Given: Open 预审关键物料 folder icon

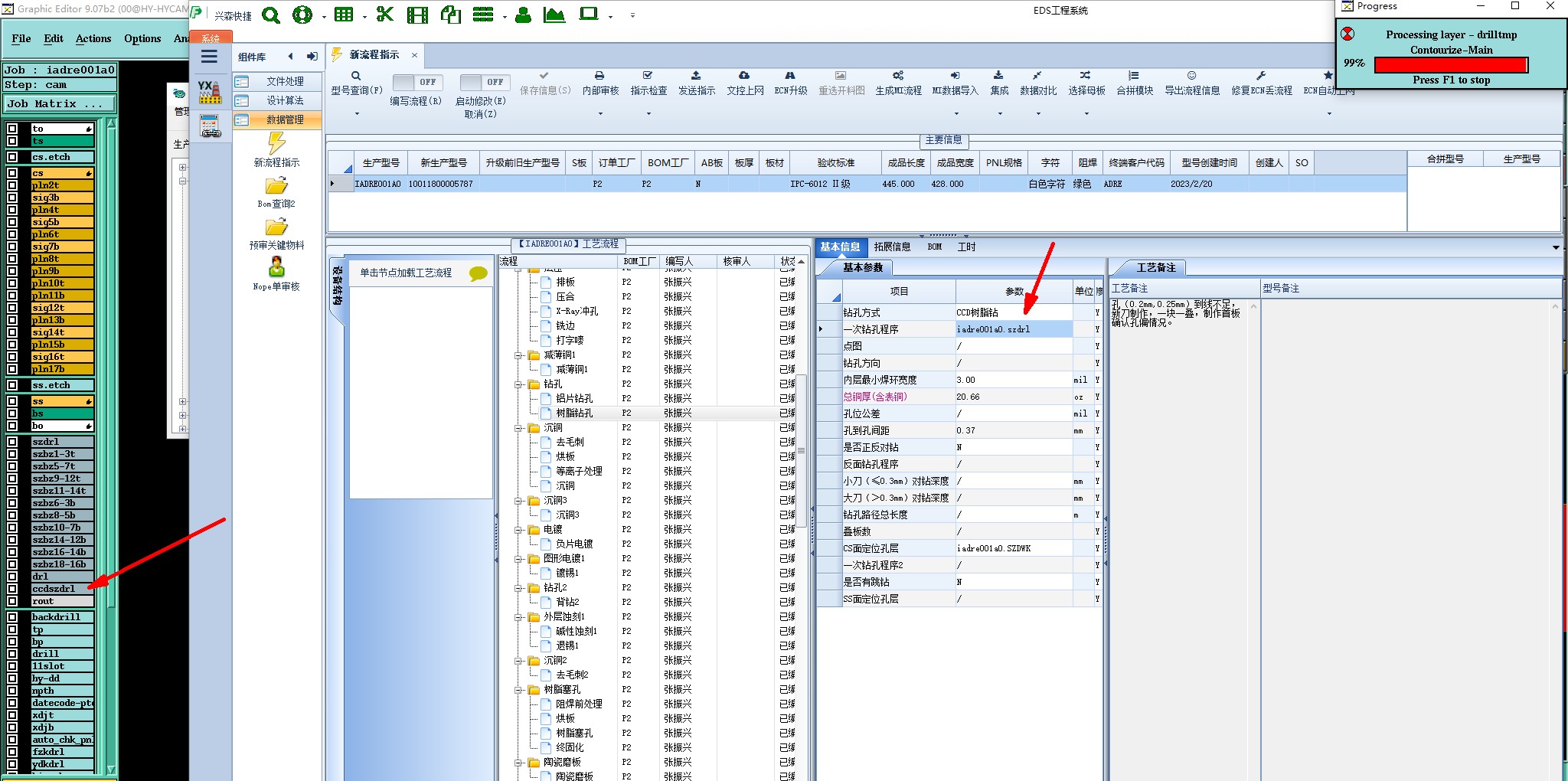Looking at the screenshot, I should (276, 227).
